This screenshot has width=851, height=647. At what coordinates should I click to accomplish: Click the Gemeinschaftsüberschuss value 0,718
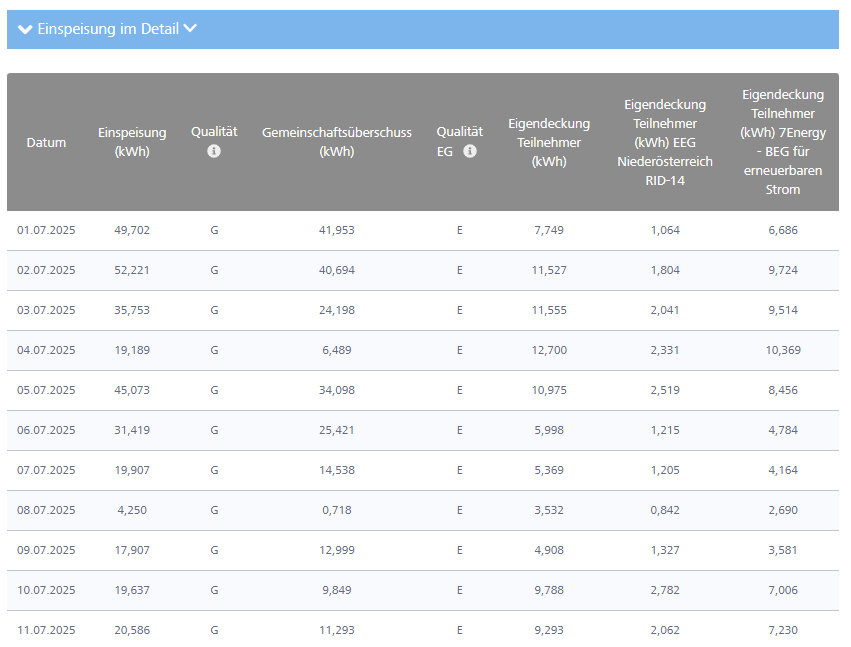pyautogui.click(x=337, y=510)
